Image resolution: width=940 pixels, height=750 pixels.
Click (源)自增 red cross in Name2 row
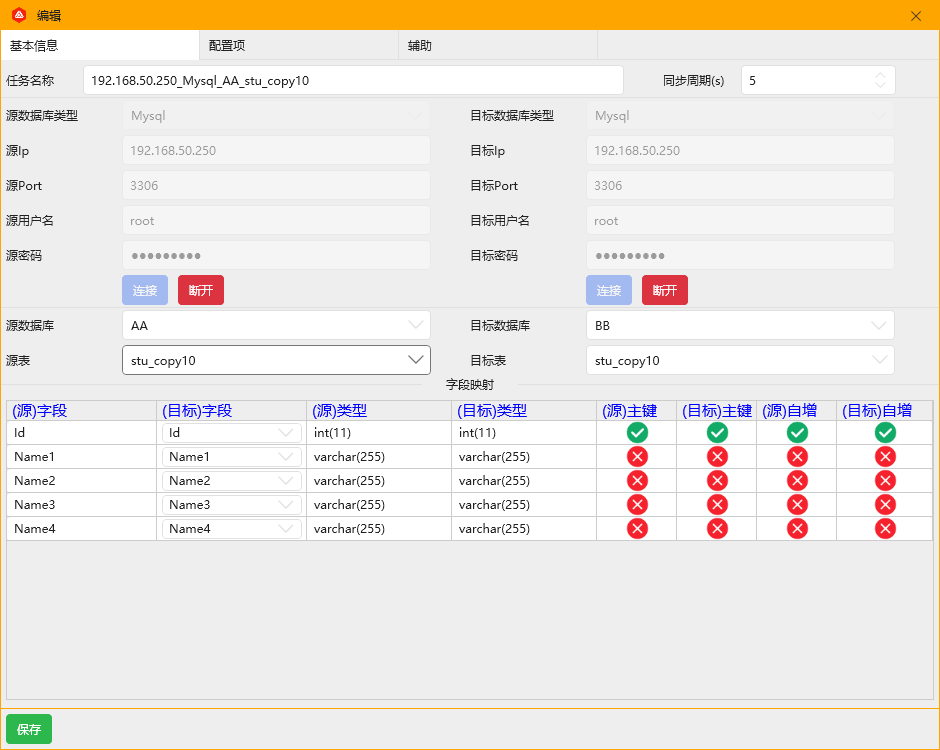[797, 481]
